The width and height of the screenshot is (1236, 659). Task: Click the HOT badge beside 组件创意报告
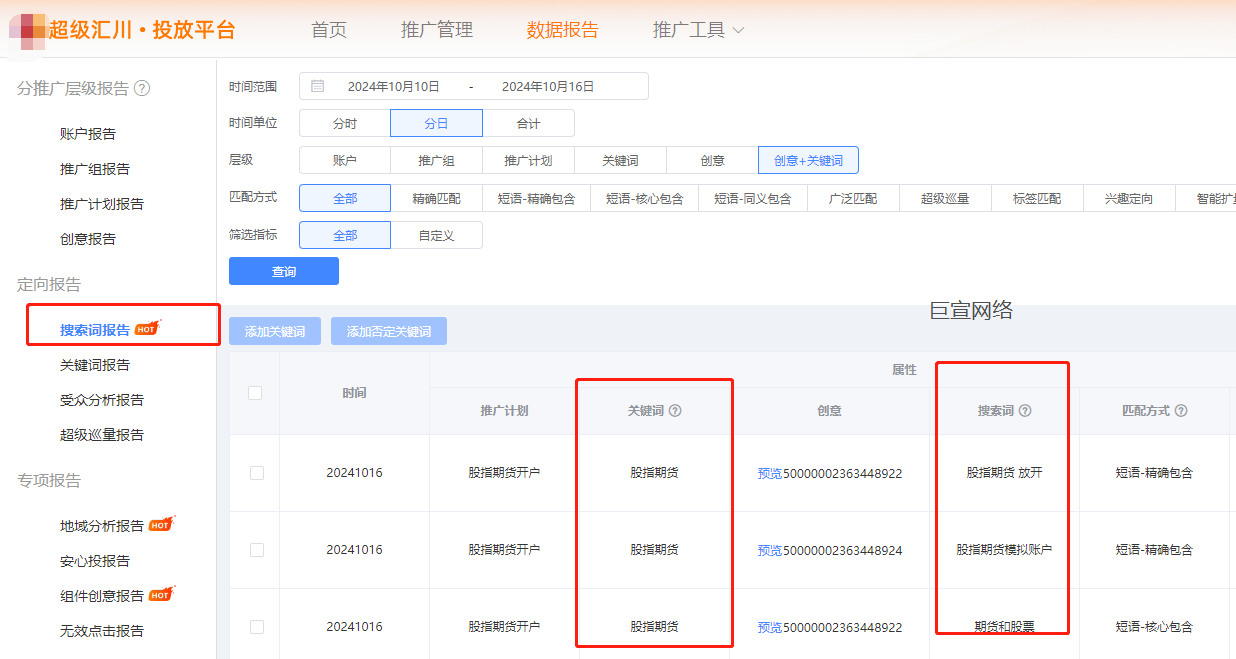[161, 593]
